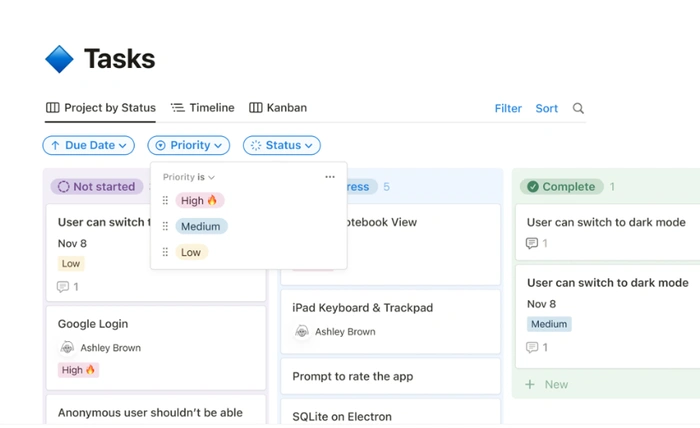Switch to the Kanban tab
This screenshot has height=428, width=700.
[x=278, y=108]
